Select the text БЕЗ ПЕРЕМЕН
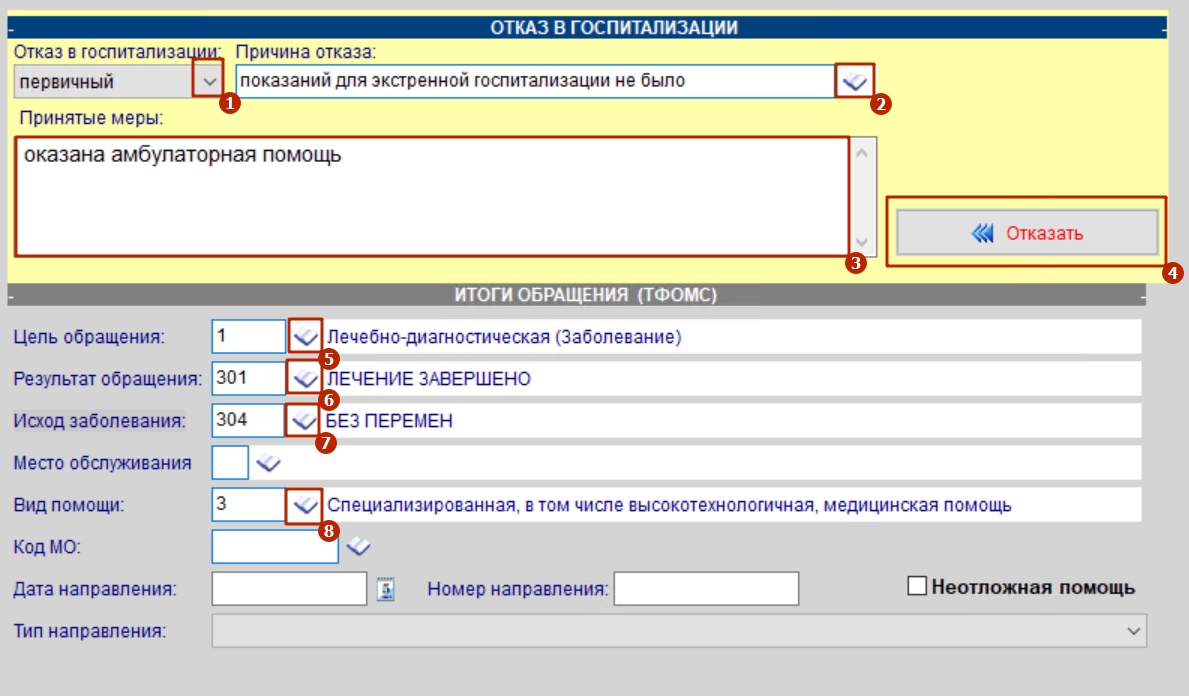This screenshot has width=1189, height=696. point(389,421)
